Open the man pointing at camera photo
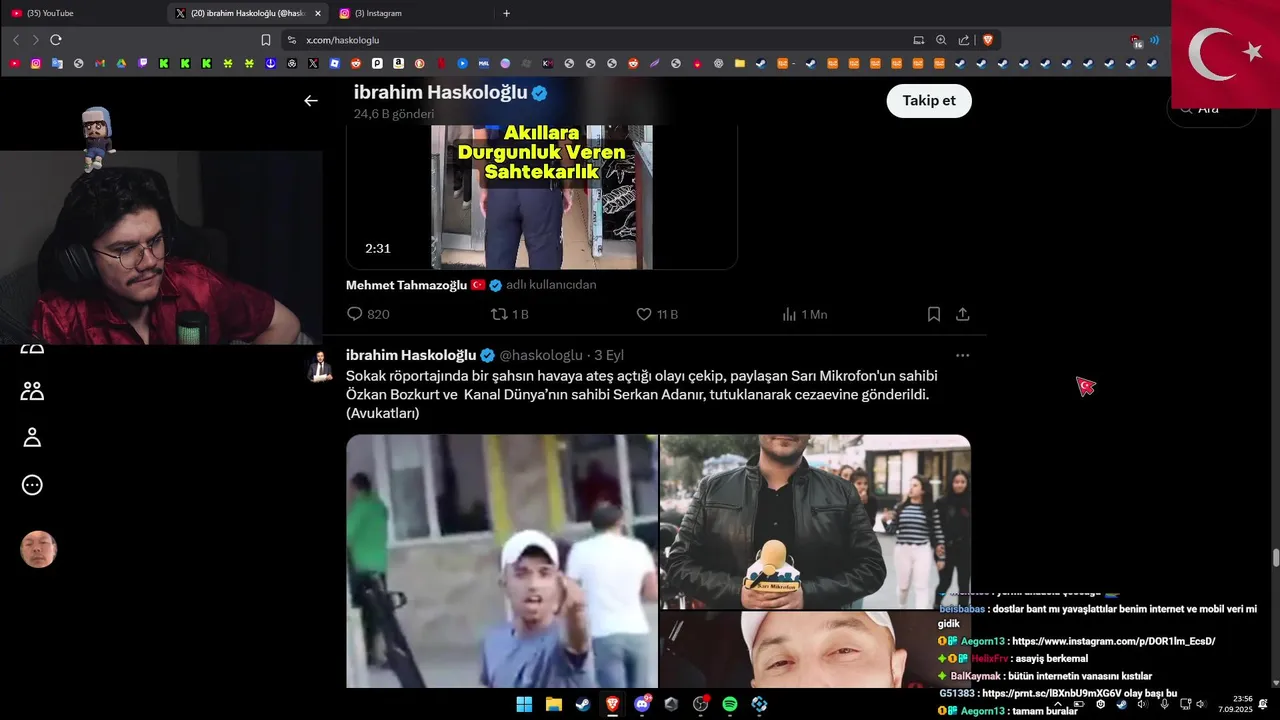The image size is (1280, 720). coord(502,561)
